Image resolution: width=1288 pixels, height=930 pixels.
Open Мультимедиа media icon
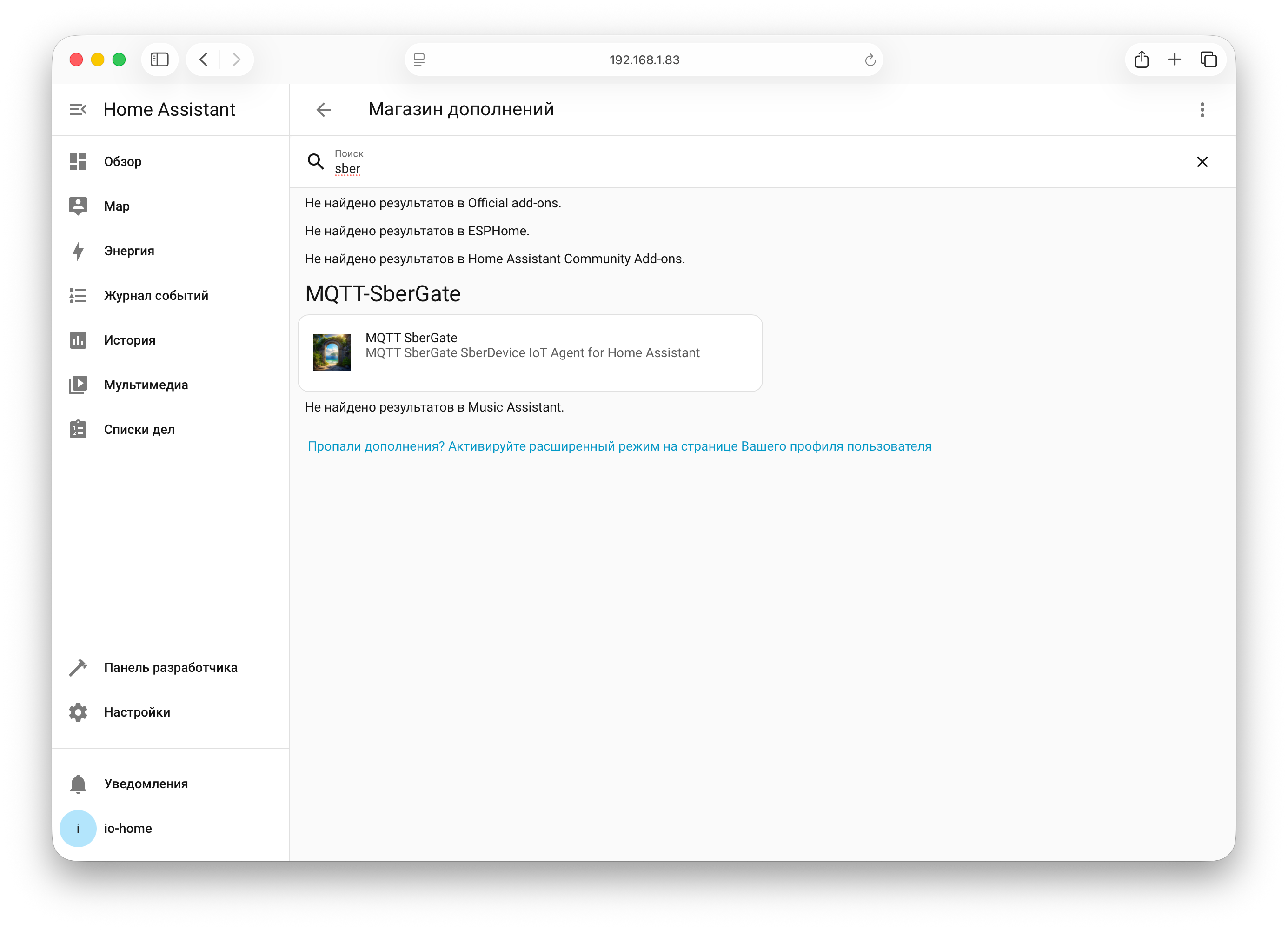(78, 385)
